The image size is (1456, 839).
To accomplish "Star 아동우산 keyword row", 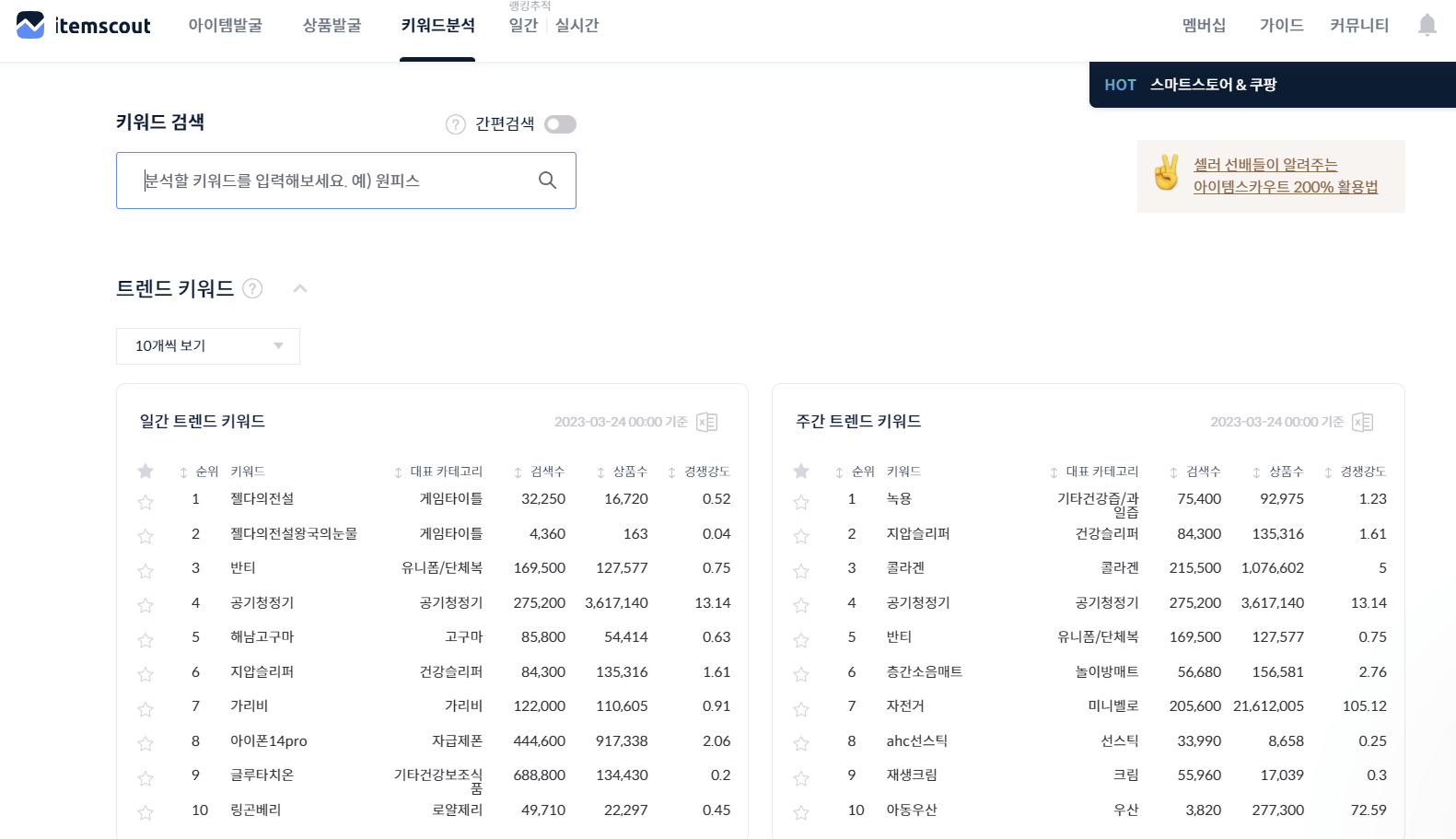I will (x=801, y=812).
